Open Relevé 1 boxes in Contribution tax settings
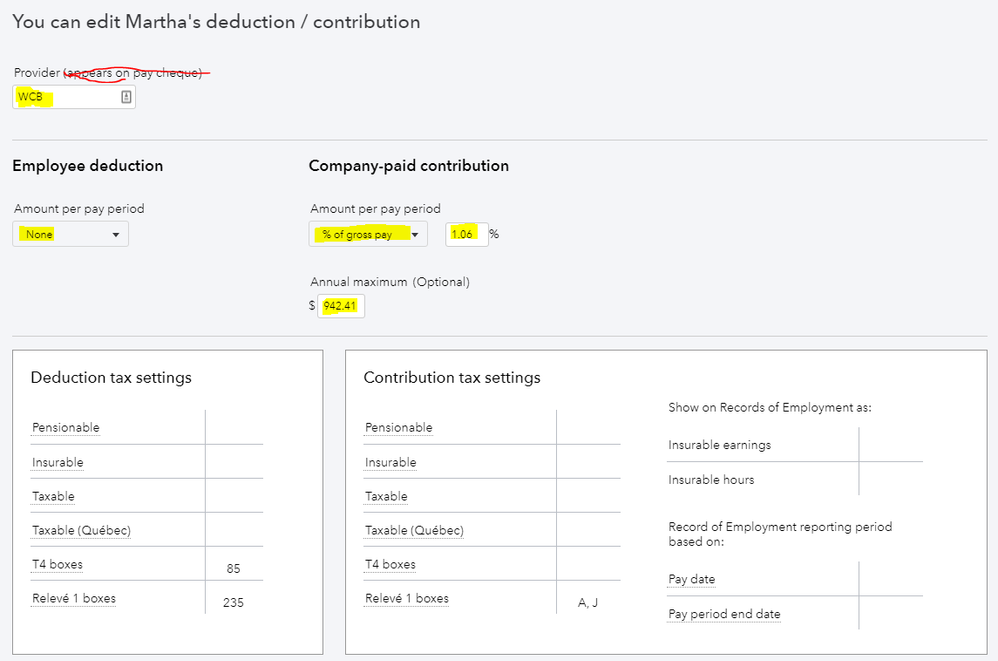The image size is (998, 661). coord(407,599)
